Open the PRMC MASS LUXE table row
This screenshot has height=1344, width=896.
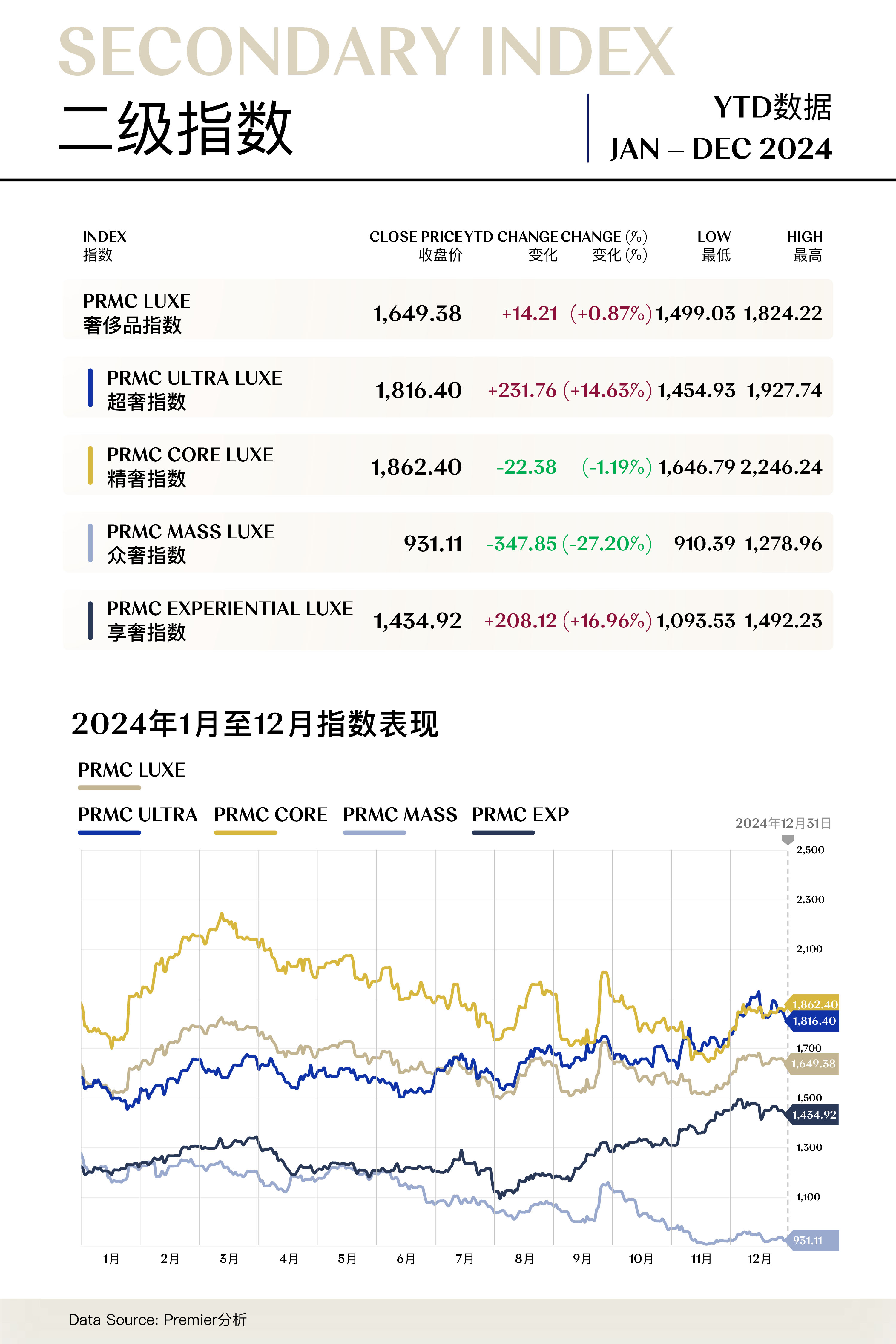pos(447,543)
